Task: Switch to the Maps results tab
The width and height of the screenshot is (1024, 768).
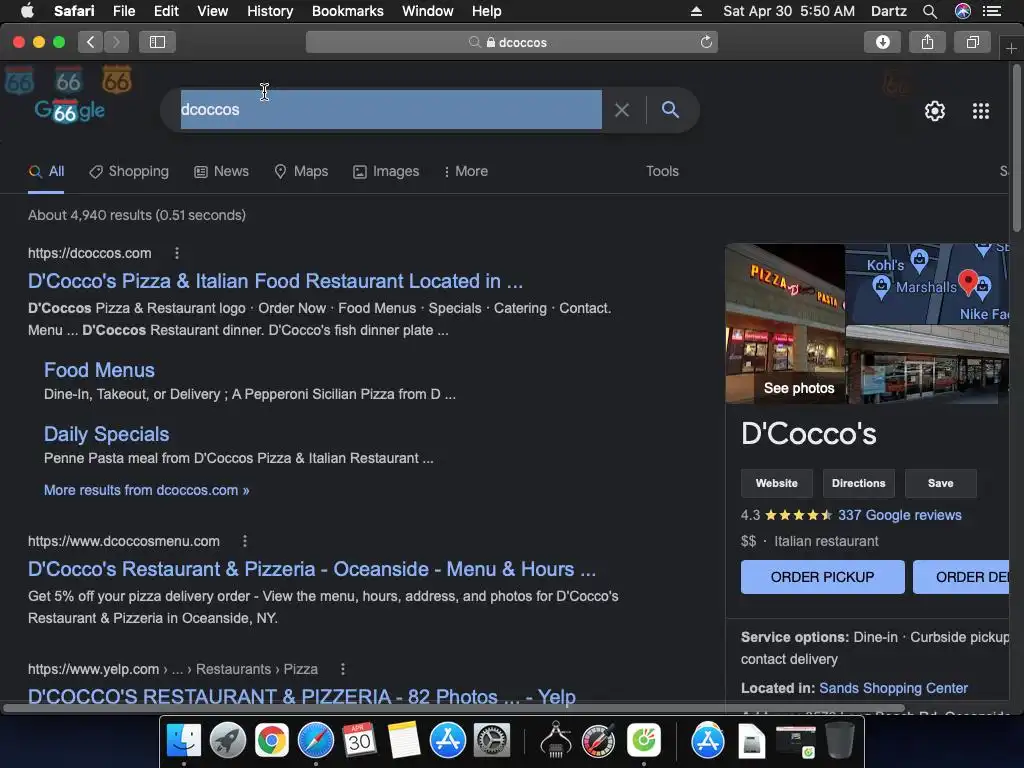Action: pos(301,172)
